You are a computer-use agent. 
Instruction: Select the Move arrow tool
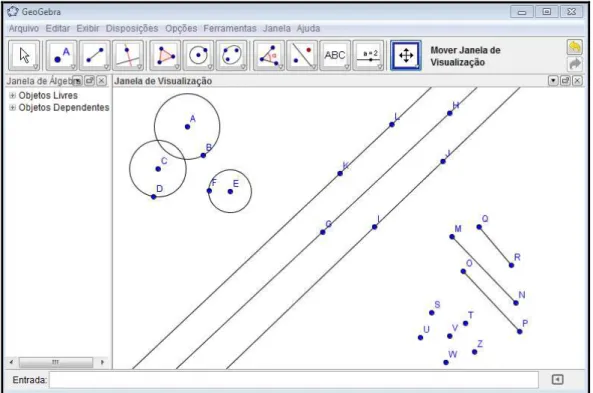click(24, 56)
